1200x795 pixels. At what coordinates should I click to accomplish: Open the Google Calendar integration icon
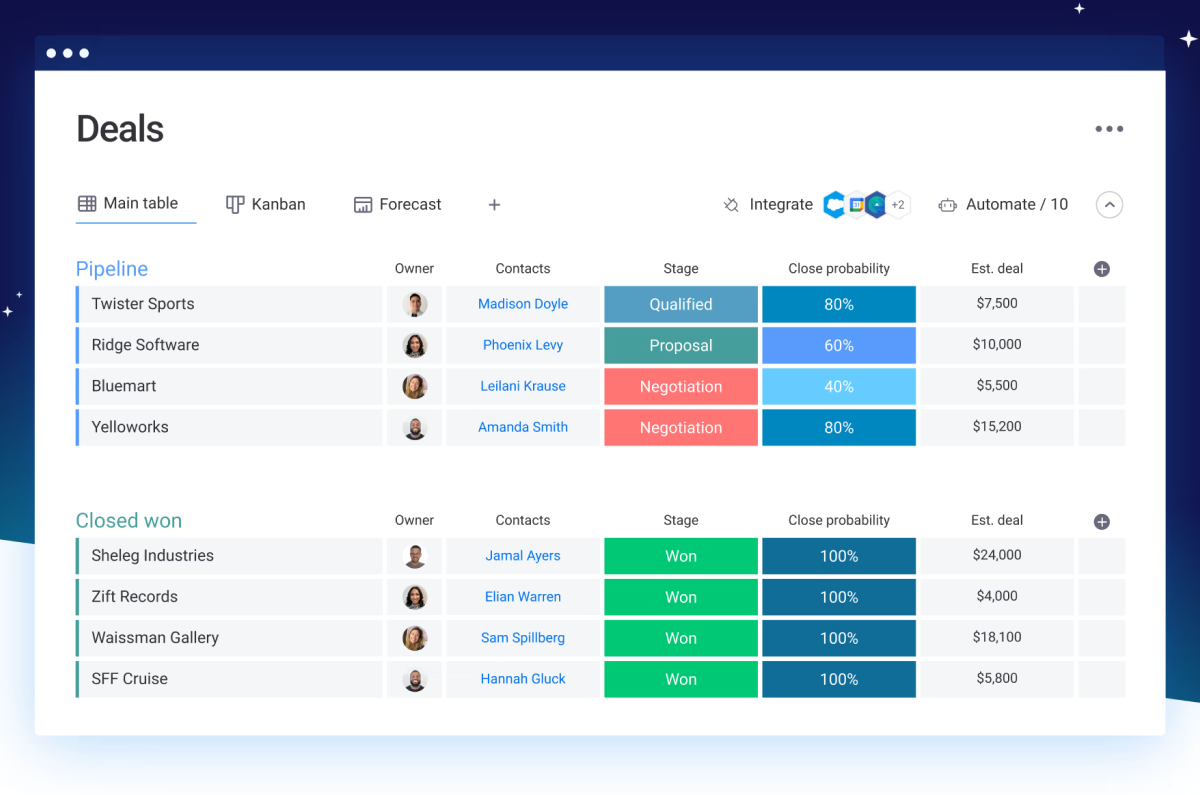click(x=856, y=205)
